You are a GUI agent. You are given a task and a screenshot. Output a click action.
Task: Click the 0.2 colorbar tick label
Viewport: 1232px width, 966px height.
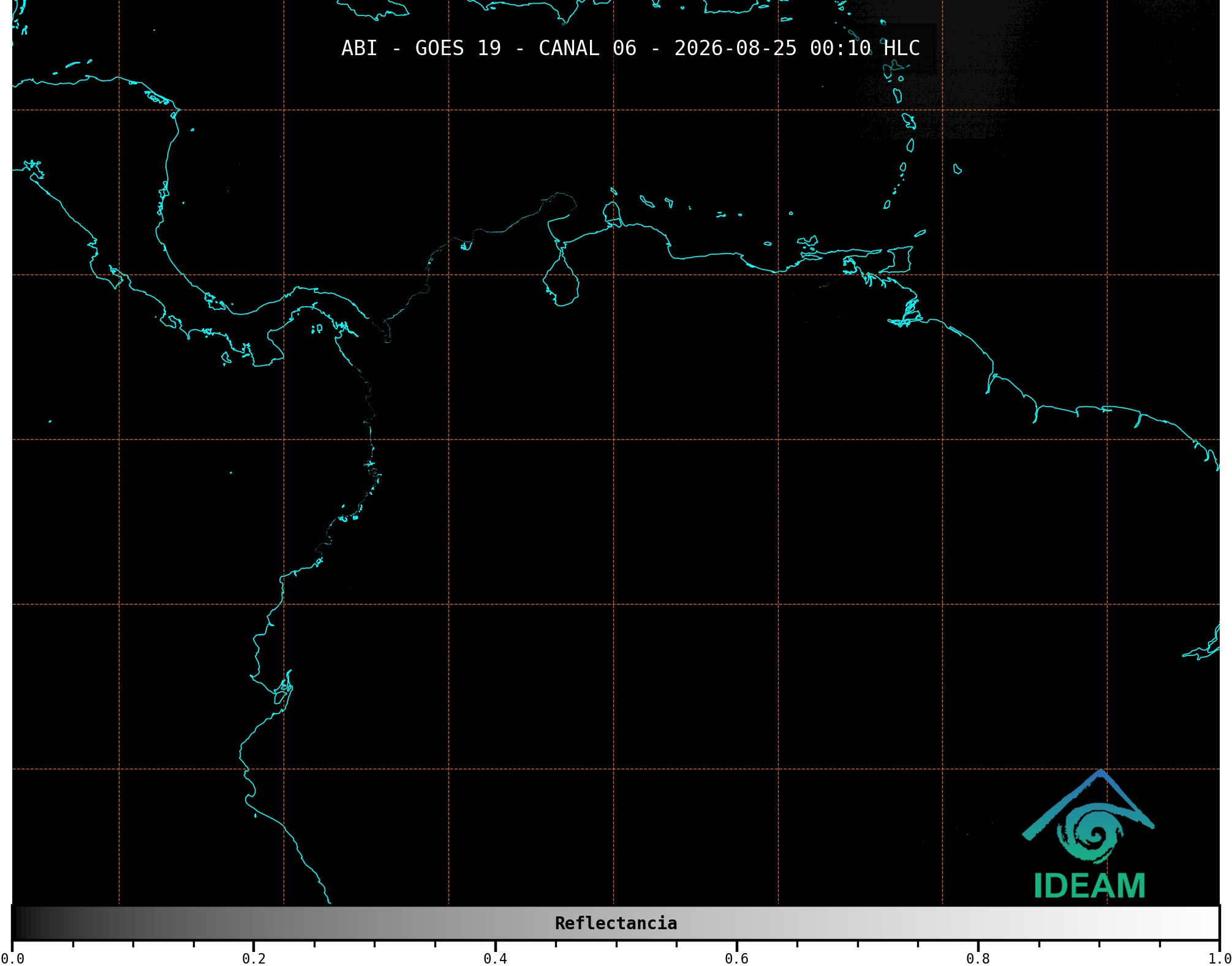pyautogui.click(x=254, y=959)
